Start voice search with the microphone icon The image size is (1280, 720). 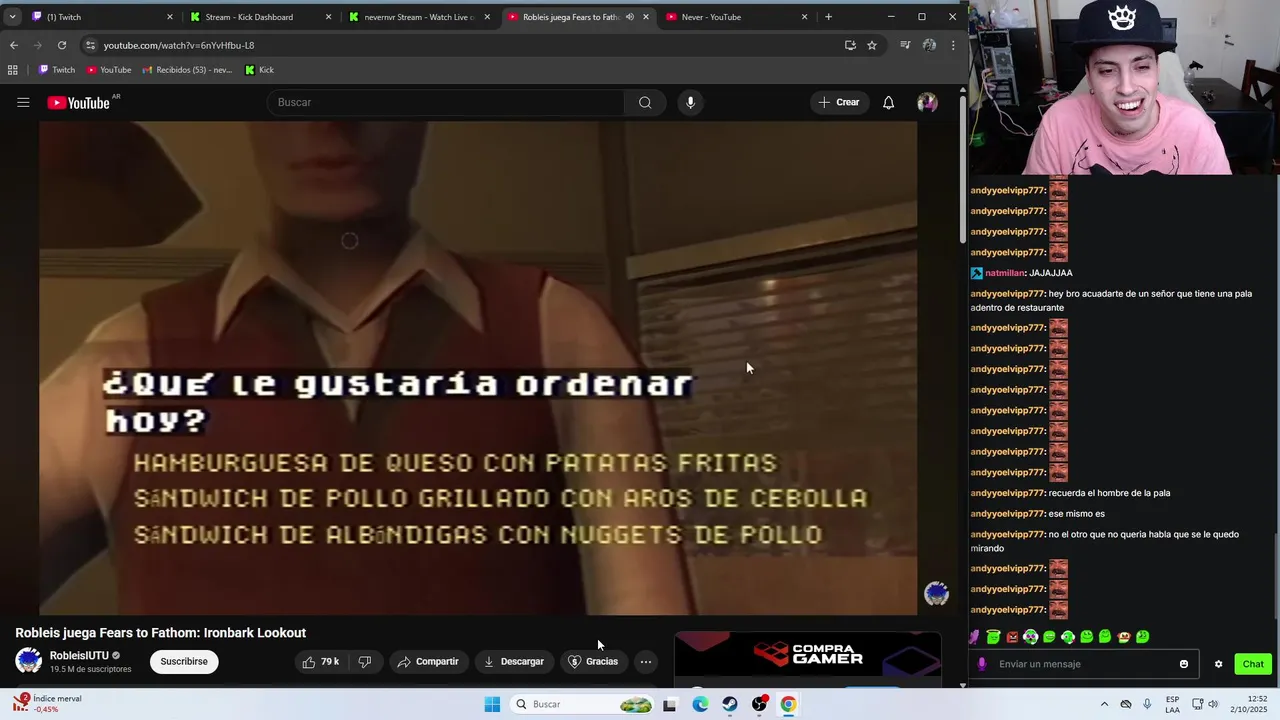pos(690,102)
